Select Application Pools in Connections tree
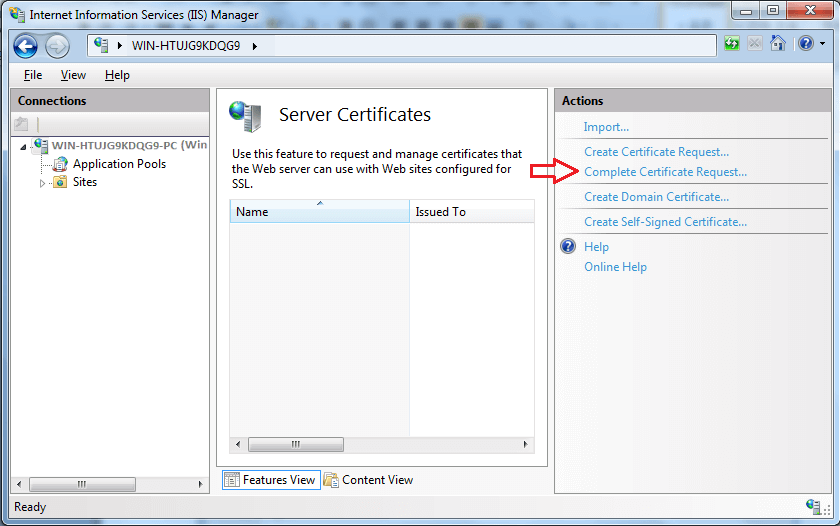 pos(119,164)
